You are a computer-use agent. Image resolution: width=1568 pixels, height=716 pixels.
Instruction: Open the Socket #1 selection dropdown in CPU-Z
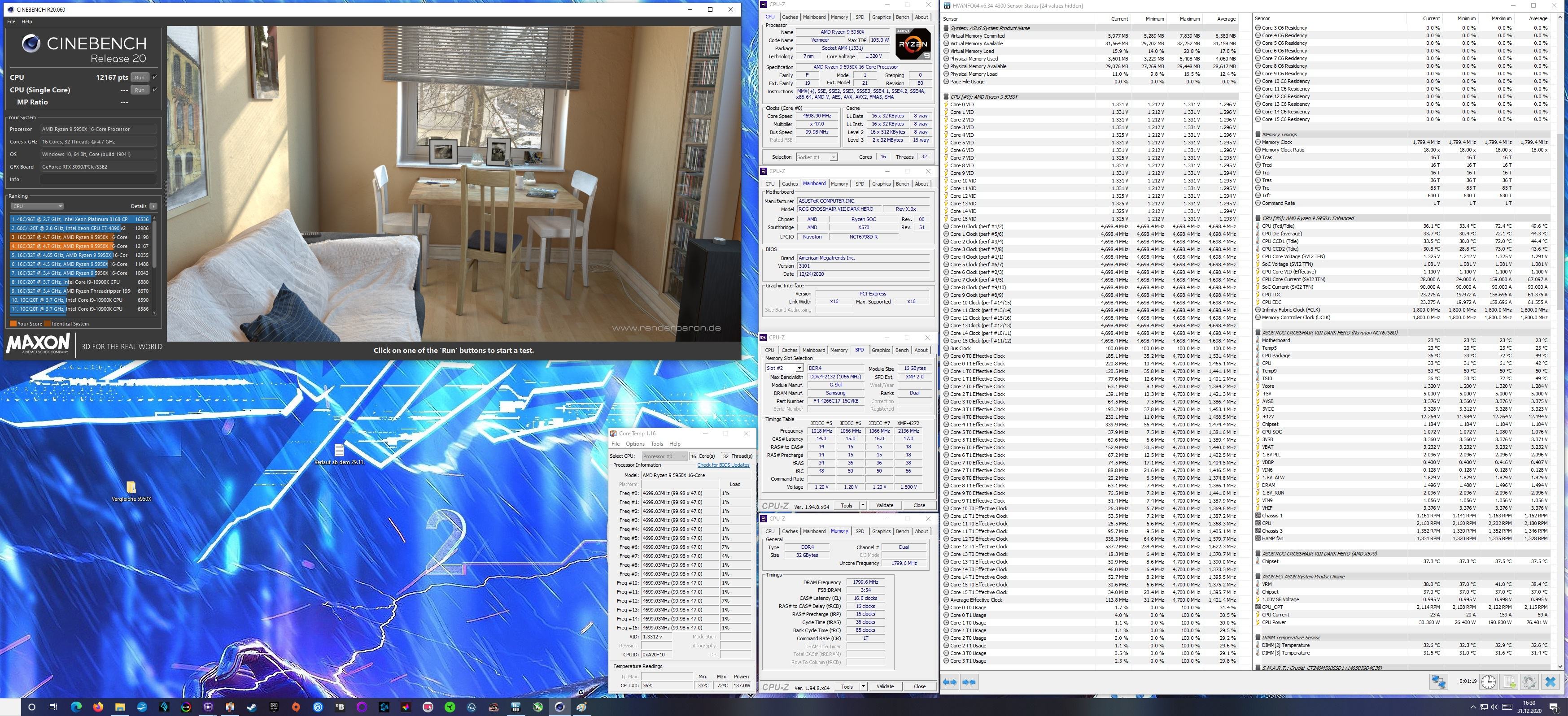[x=816, y=157]
